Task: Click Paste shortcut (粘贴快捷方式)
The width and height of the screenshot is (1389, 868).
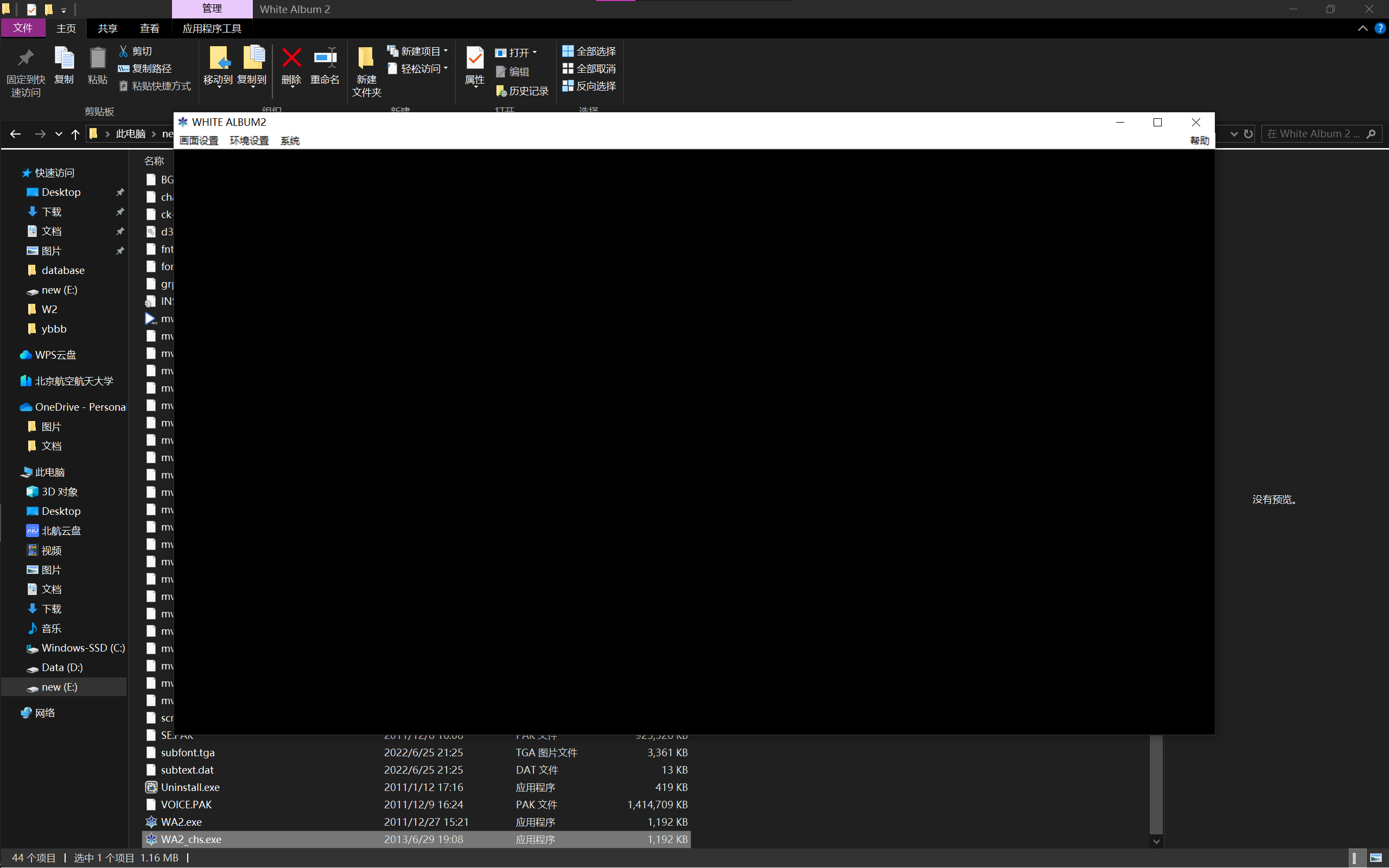Action: [155, 86]
